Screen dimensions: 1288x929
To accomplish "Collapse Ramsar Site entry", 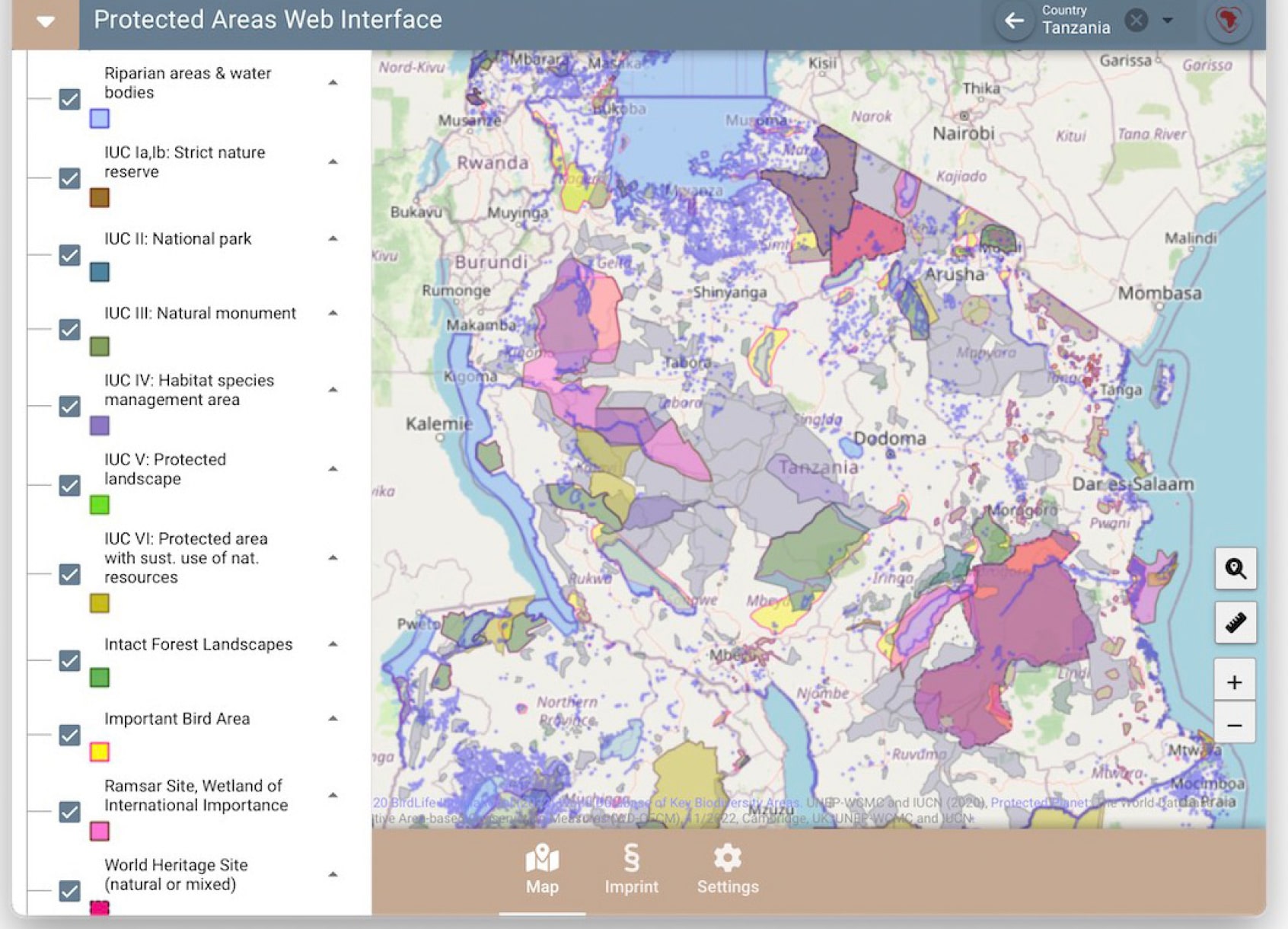I will tap(333, 795).
